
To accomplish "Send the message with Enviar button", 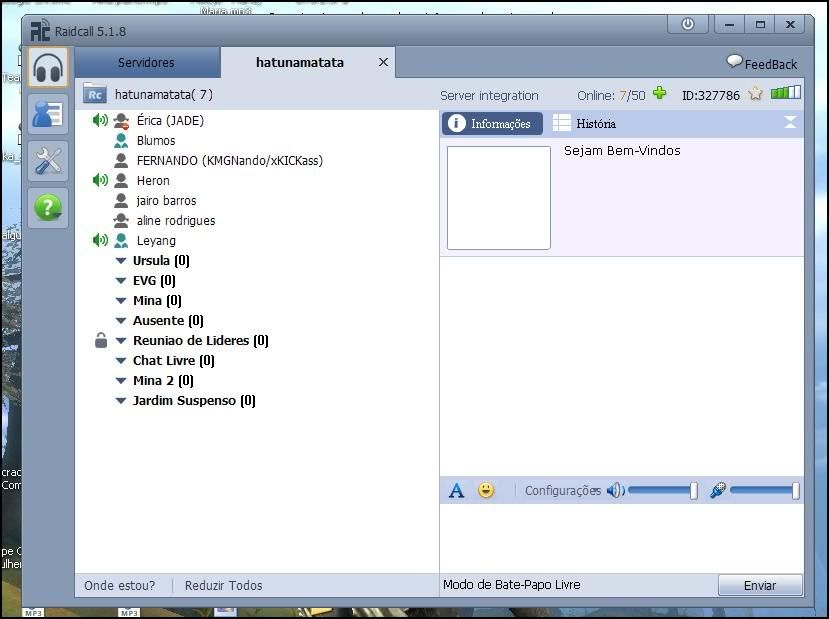I will tap(760, 585).
